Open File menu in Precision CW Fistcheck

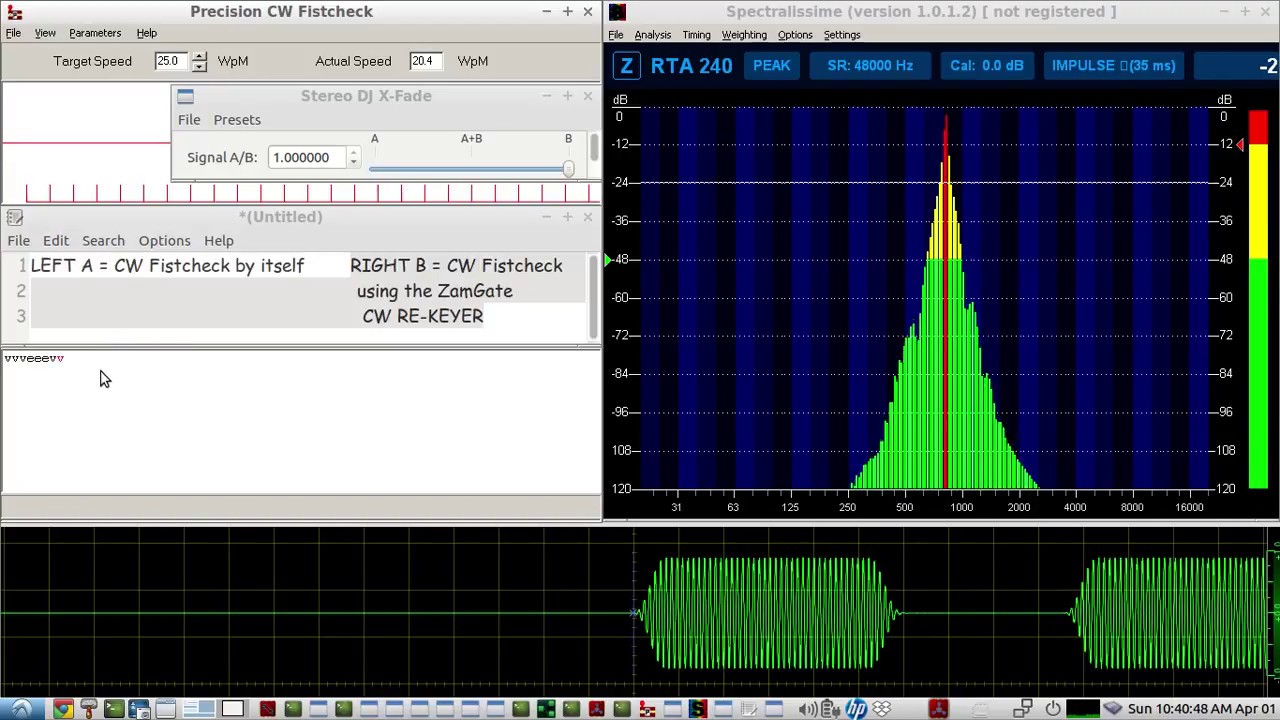(13, 33)
